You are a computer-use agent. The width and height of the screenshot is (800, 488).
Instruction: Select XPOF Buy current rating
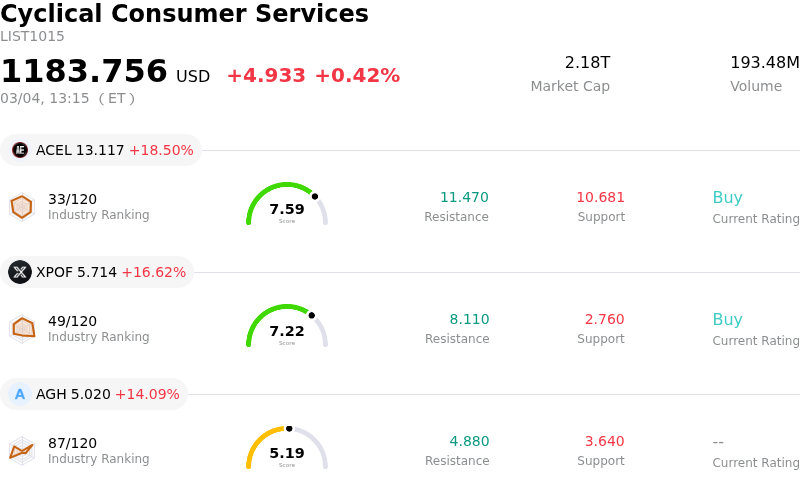point(727,320)
